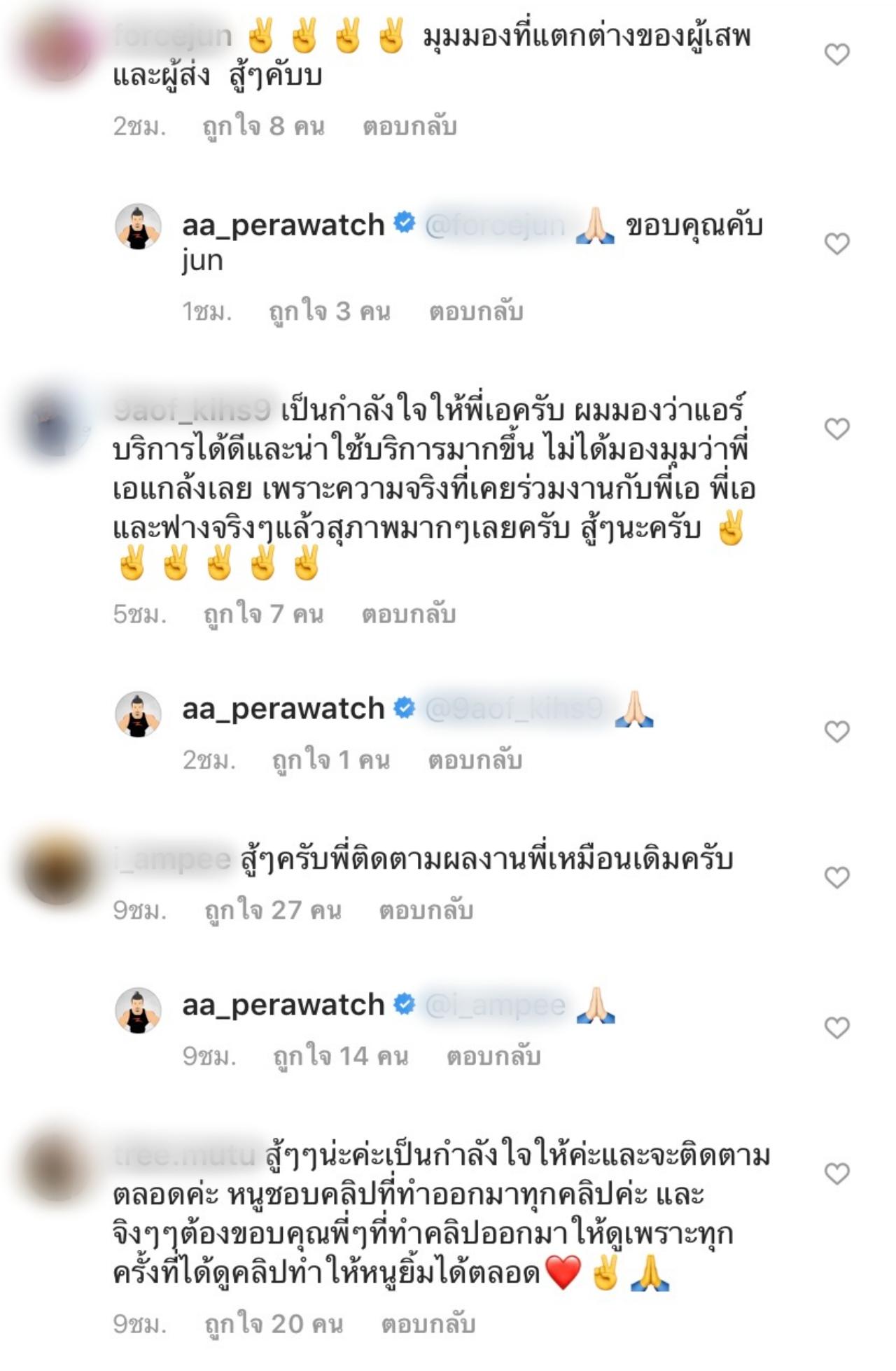Tap heart on aa_perawatch's 'jun' thank-you reply
The height and width of the screenshot is (1371, 896).
click(836, 244)
